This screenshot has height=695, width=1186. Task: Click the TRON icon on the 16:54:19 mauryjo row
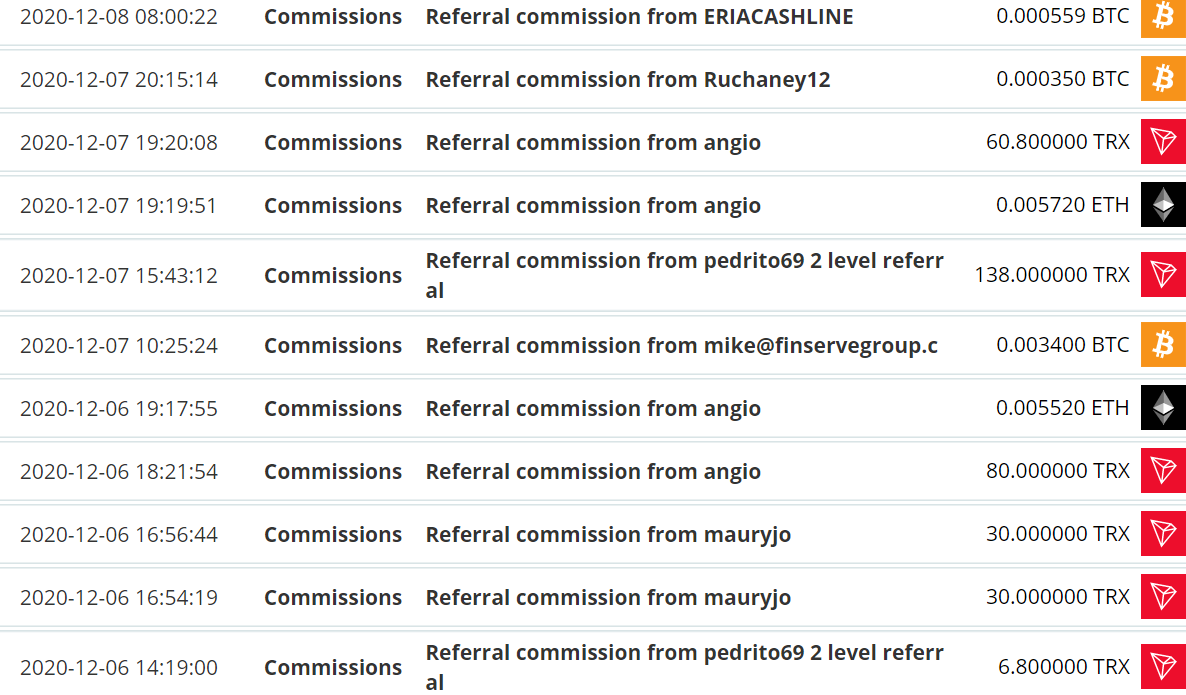(x=1163, y=596)
